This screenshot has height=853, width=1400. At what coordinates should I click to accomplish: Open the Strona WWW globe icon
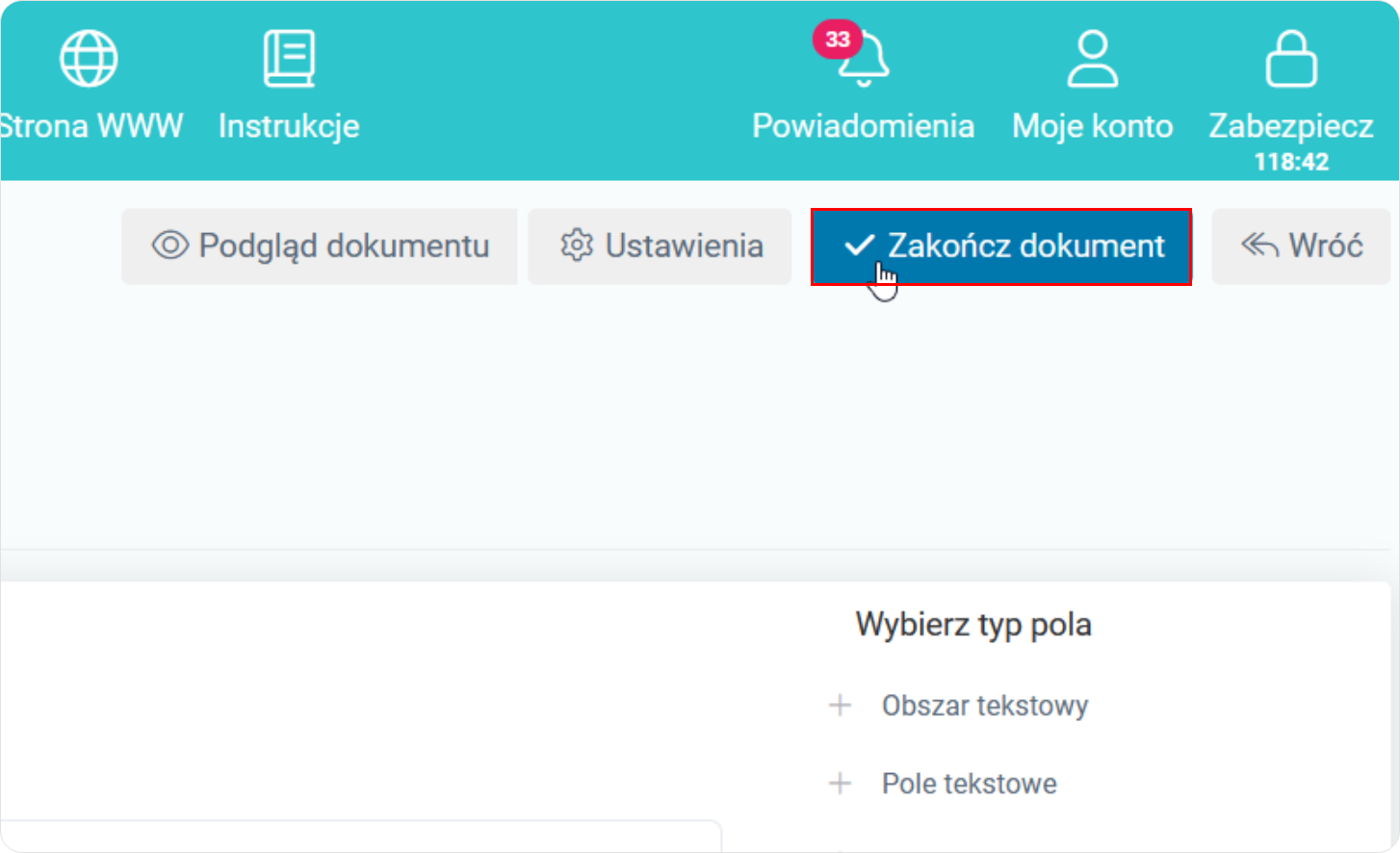(x=89, y=59)
